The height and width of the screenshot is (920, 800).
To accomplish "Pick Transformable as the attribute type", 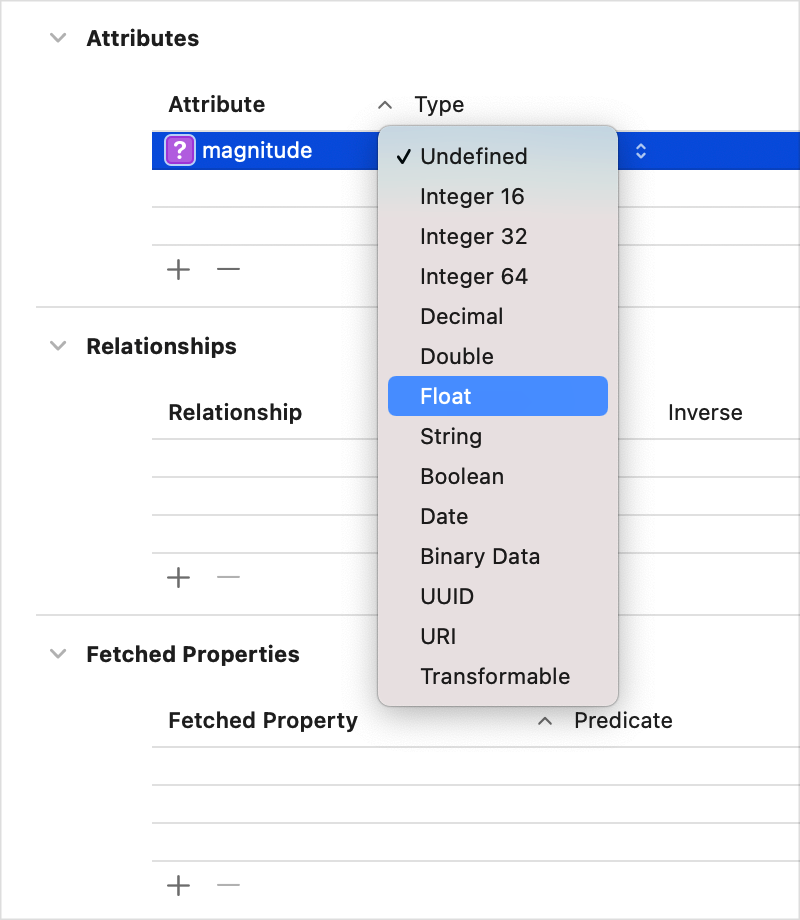I will click(495, 676).
